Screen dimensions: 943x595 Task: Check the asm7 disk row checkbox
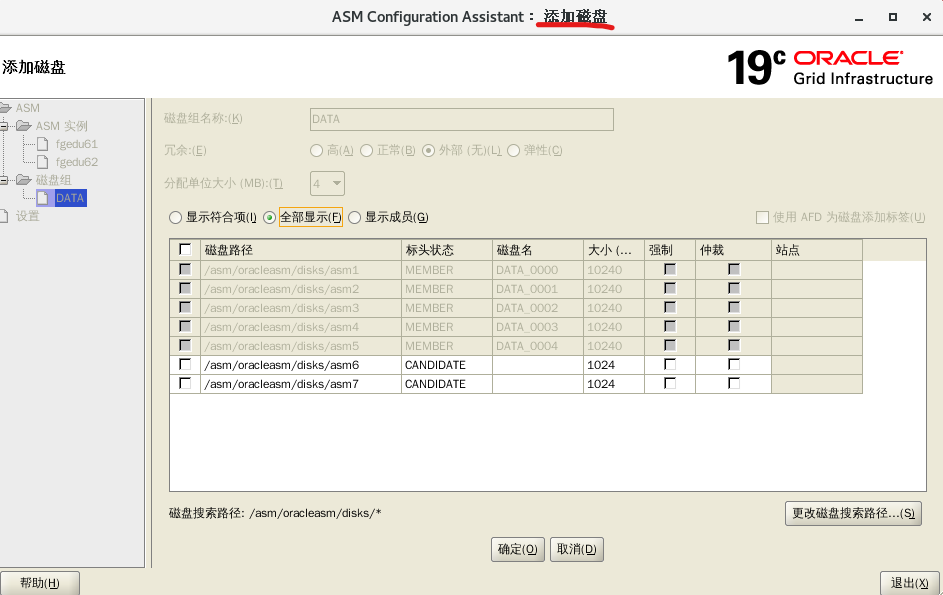(x=185, y=383)
